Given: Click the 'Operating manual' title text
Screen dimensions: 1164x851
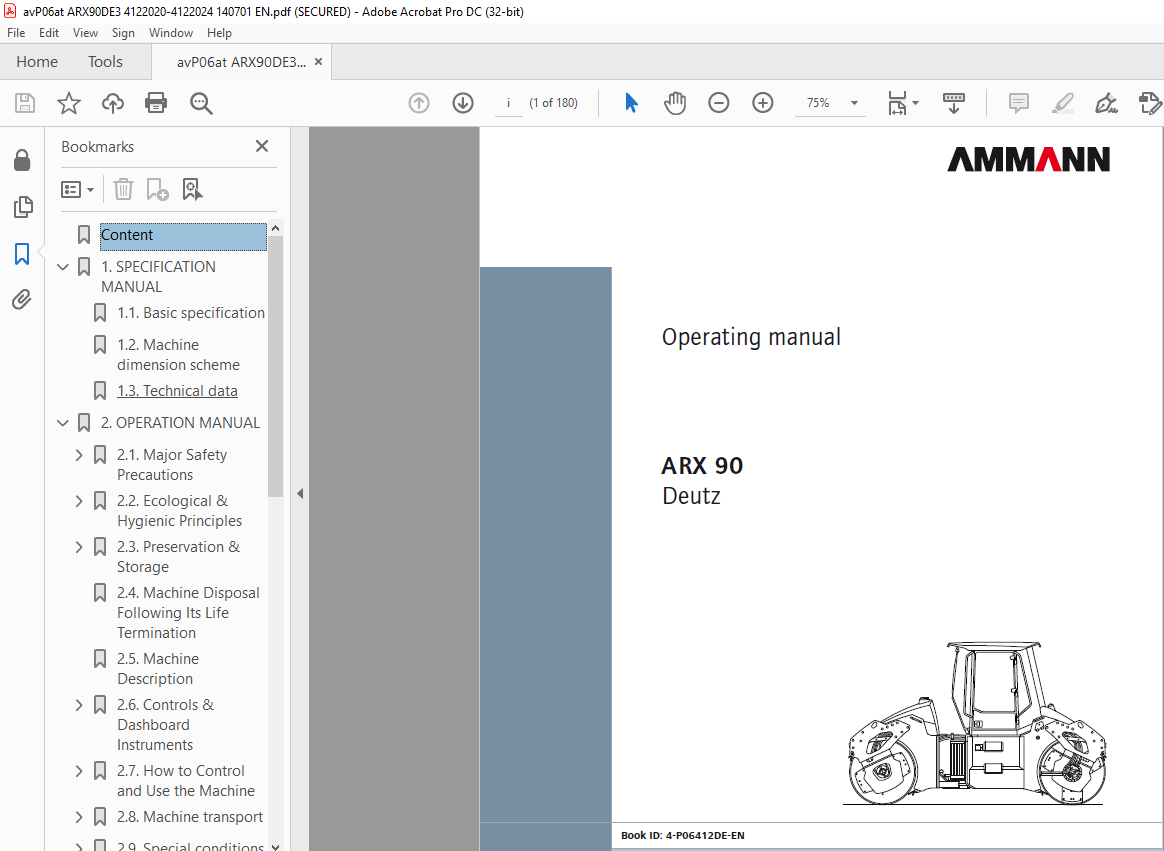Looking at the screenshot, I should [x=751, y=337].
